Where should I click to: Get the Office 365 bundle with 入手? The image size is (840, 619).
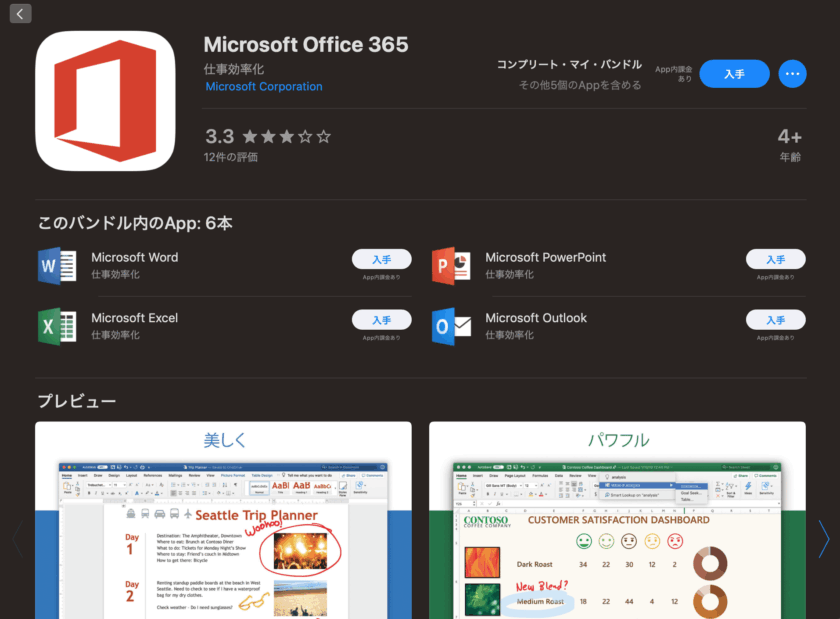734,74
